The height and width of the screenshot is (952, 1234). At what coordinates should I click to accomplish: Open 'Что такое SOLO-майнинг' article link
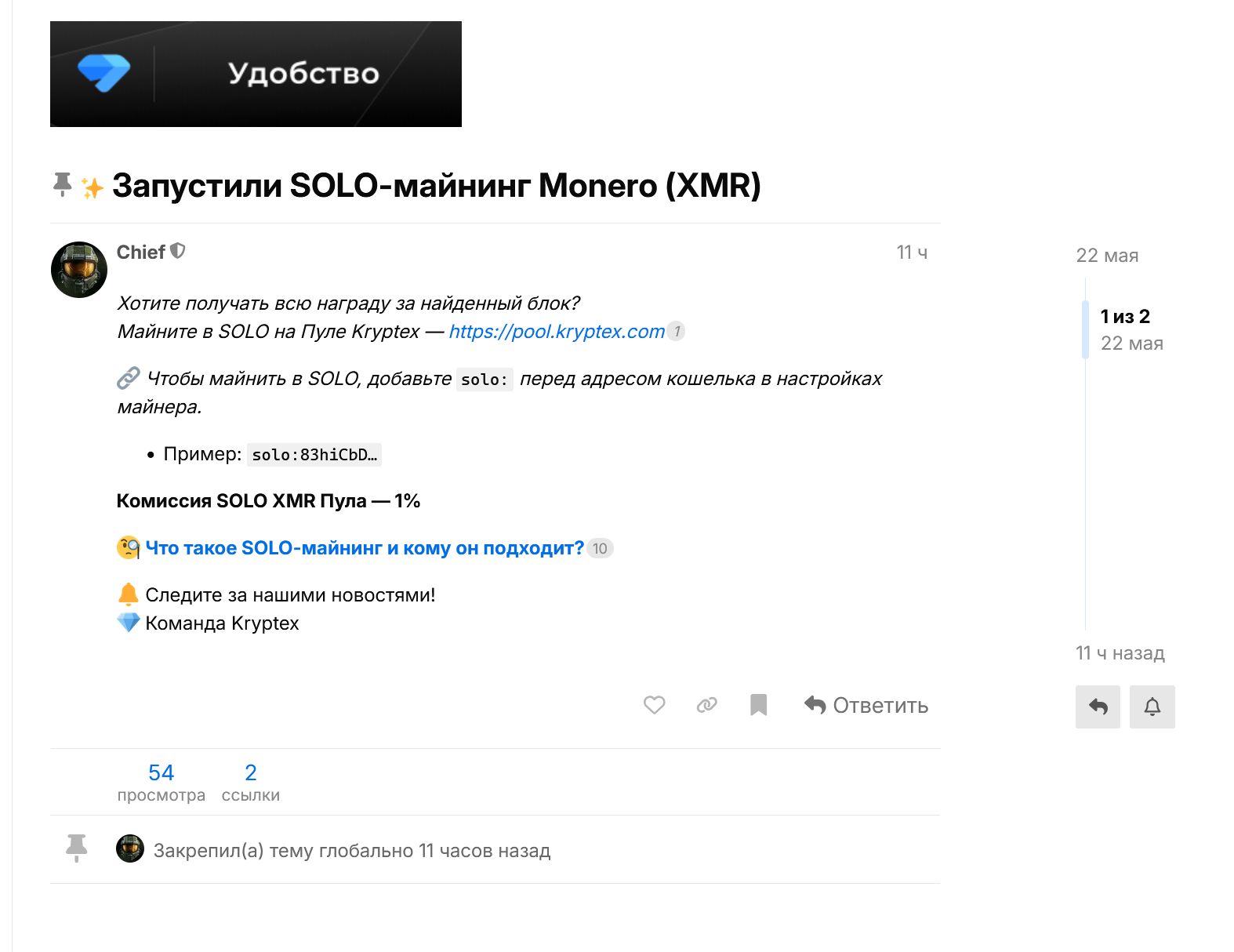pos(365,548)
